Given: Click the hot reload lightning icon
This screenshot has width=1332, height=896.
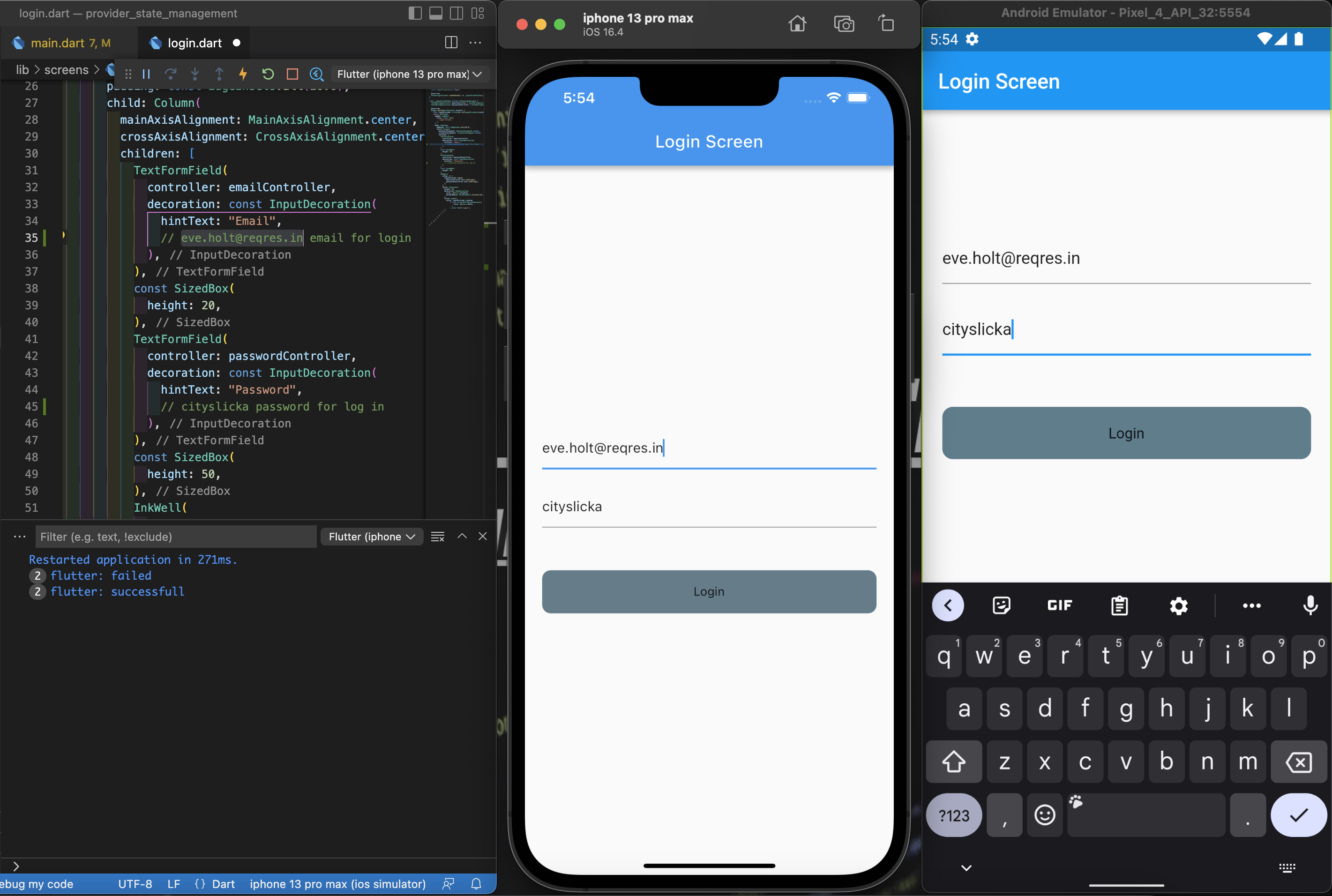Looking at the screenshot, I should (243, 74).
